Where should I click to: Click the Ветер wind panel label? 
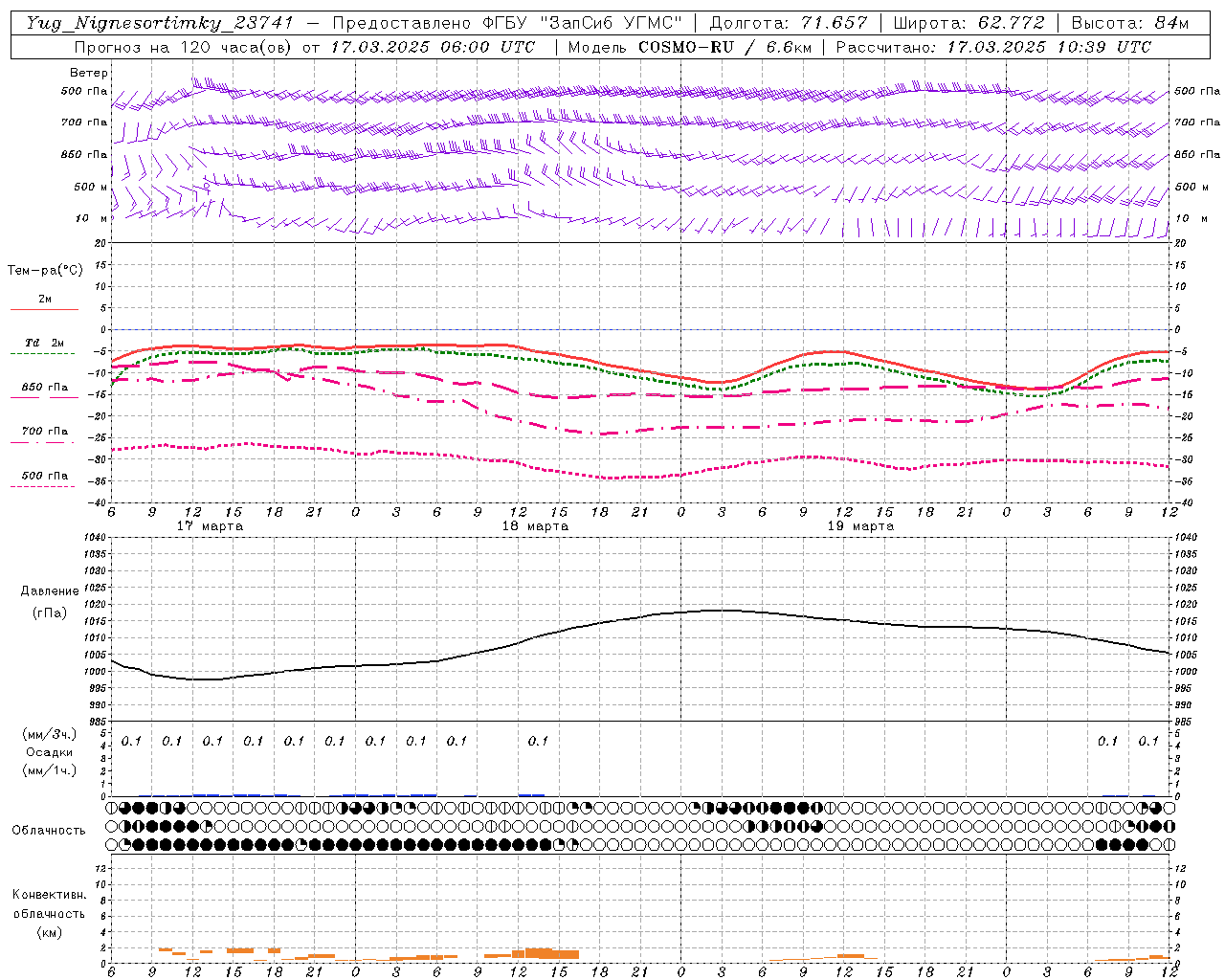pyautogui.click(x=89, y=73)
